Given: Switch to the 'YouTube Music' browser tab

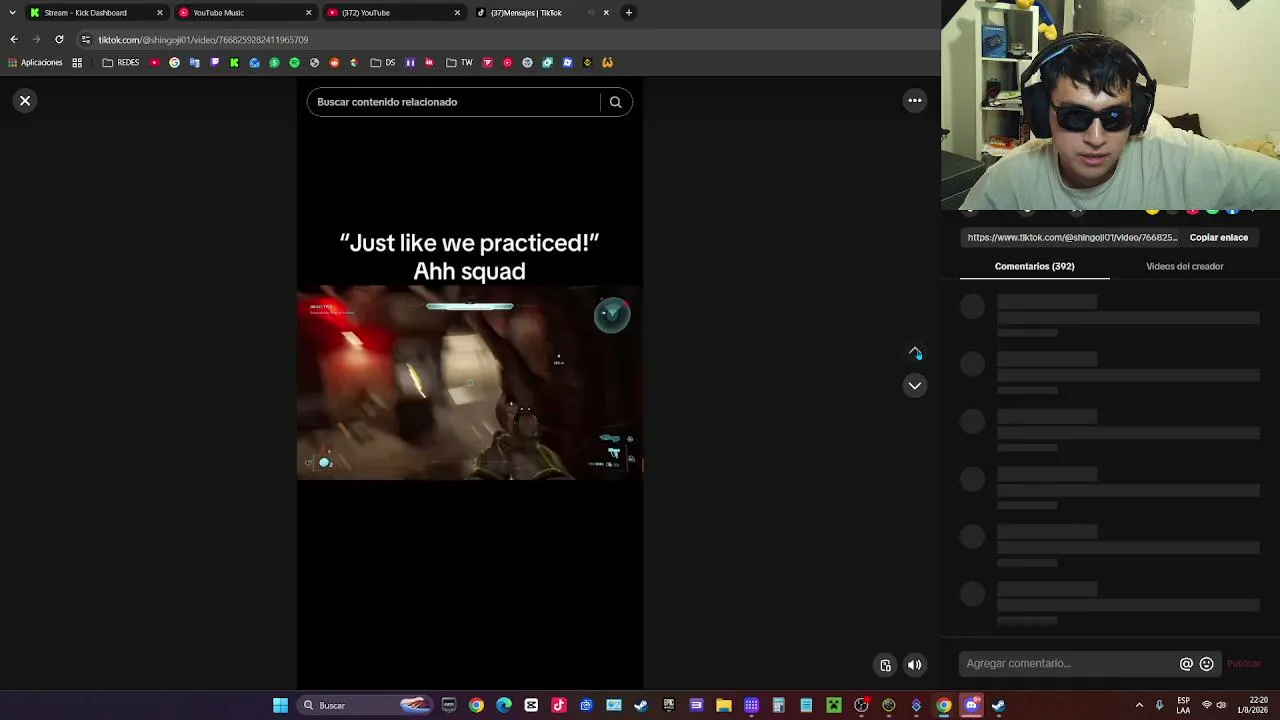Looking at the screenshot, I should point(244,13).
